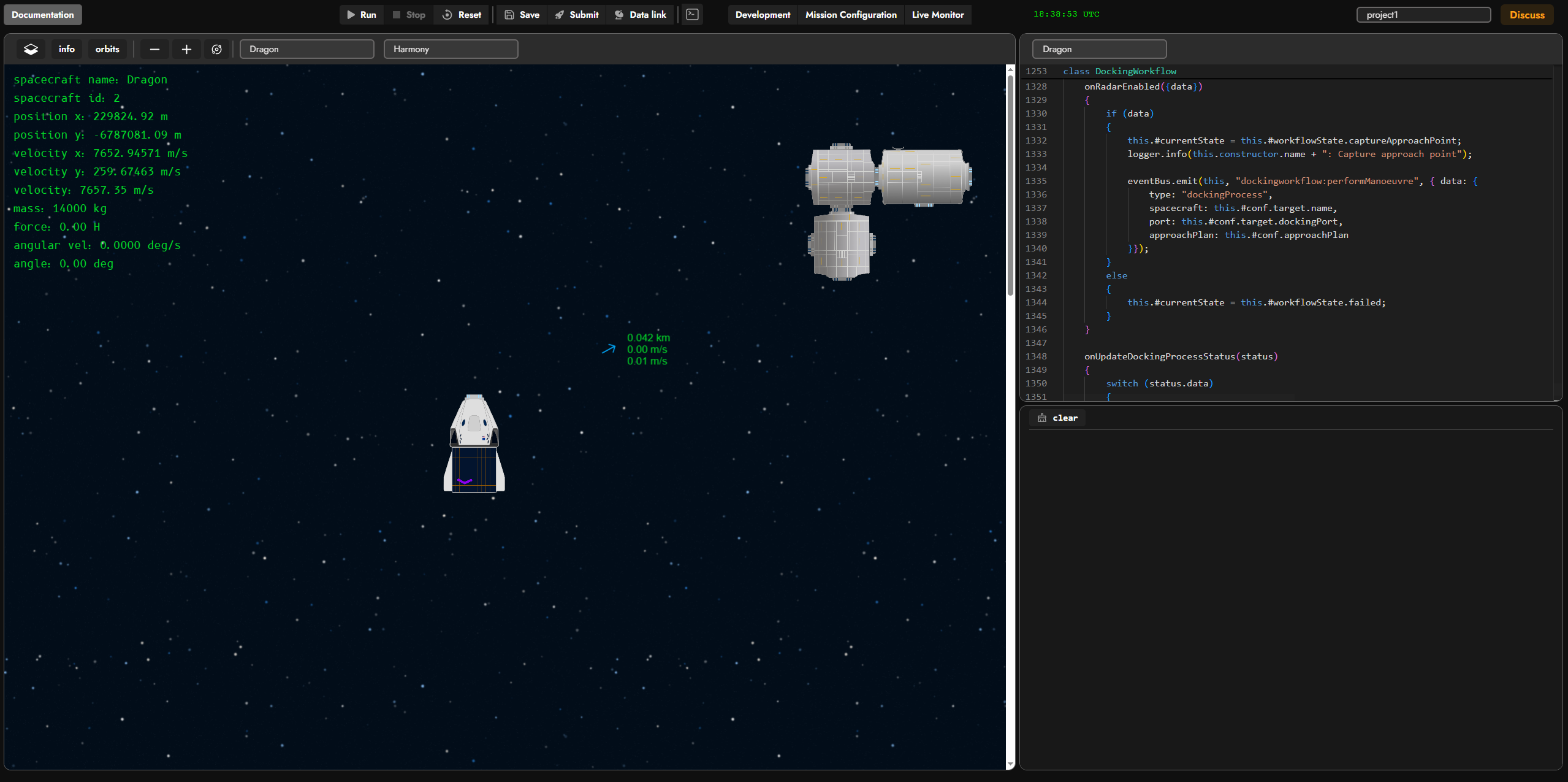Screen dimensions: 1568x782
Task: Click the recenter view target icon
Action: pos(217,49)
